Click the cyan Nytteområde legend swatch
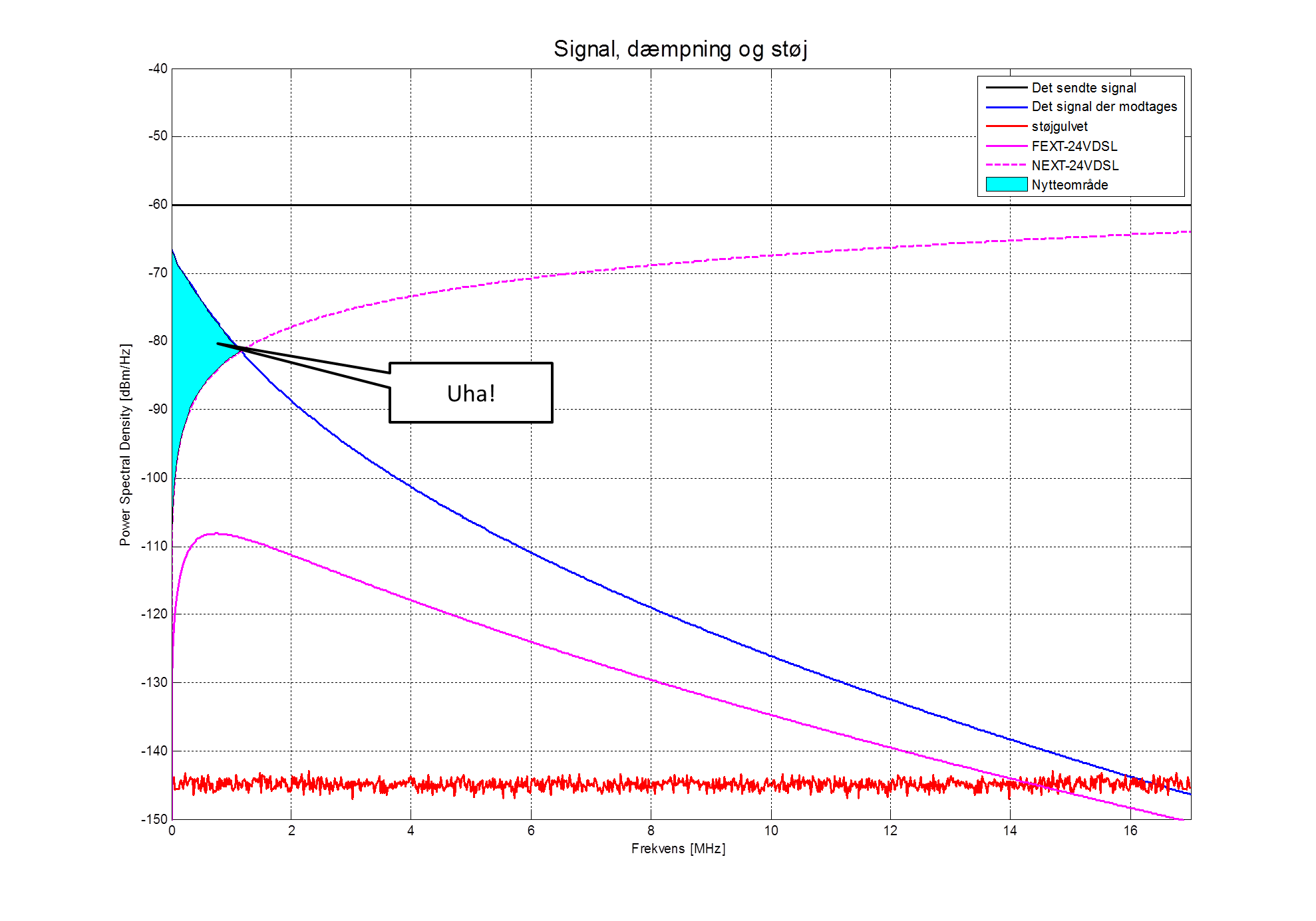 coord(1006,184)
